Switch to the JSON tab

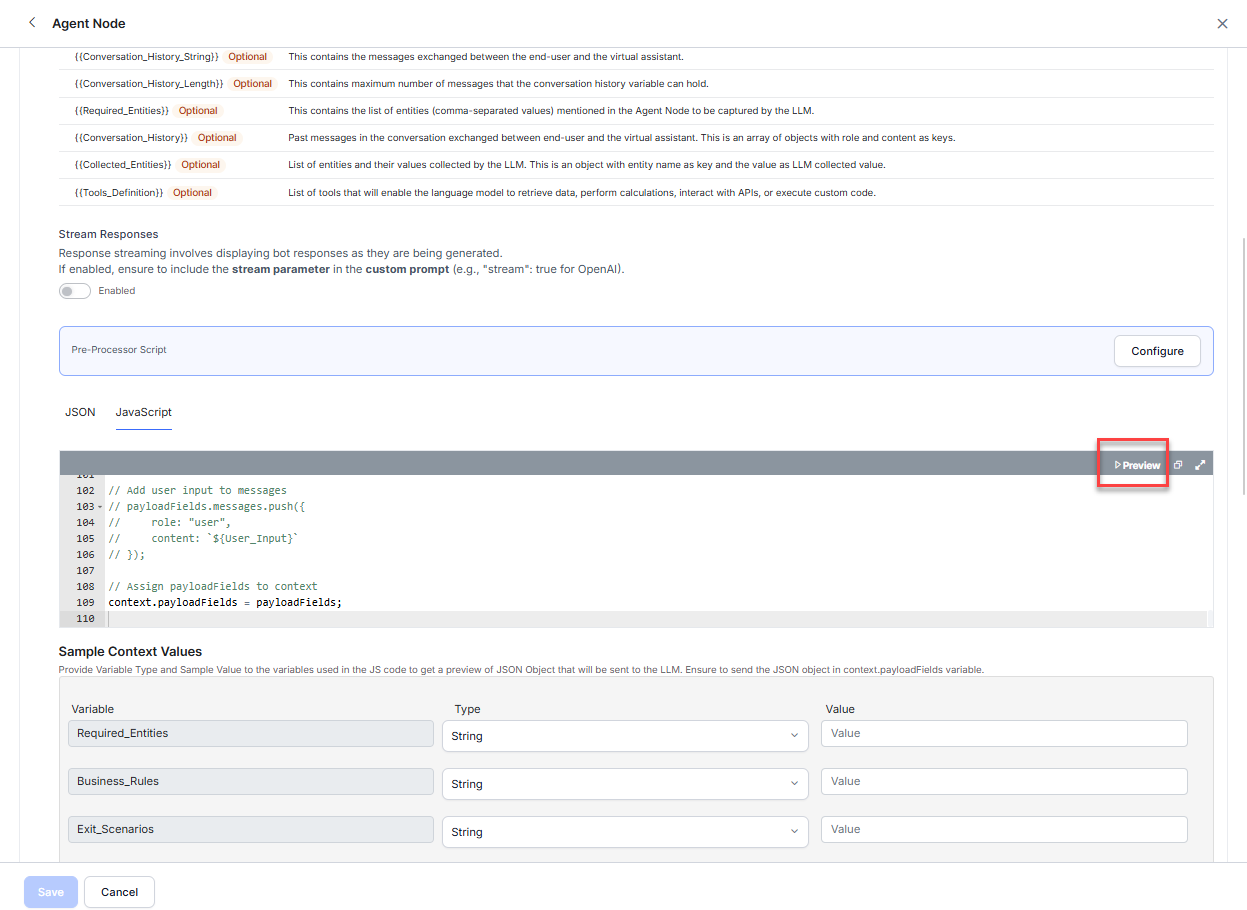(x=80, y=412)
